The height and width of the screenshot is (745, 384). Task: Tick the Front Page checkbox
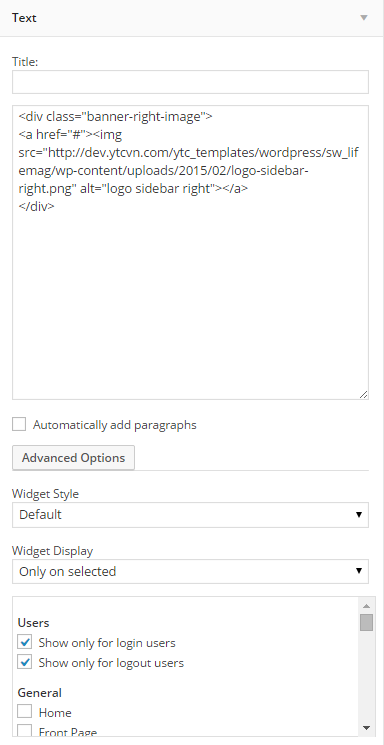(x=24, y=731)
